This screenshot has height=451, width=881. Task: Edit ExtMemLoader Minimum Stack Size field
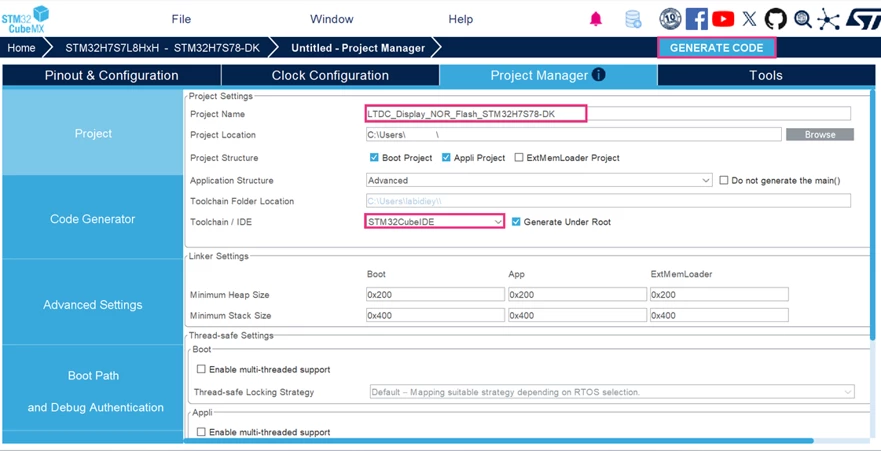pos(719,315)
